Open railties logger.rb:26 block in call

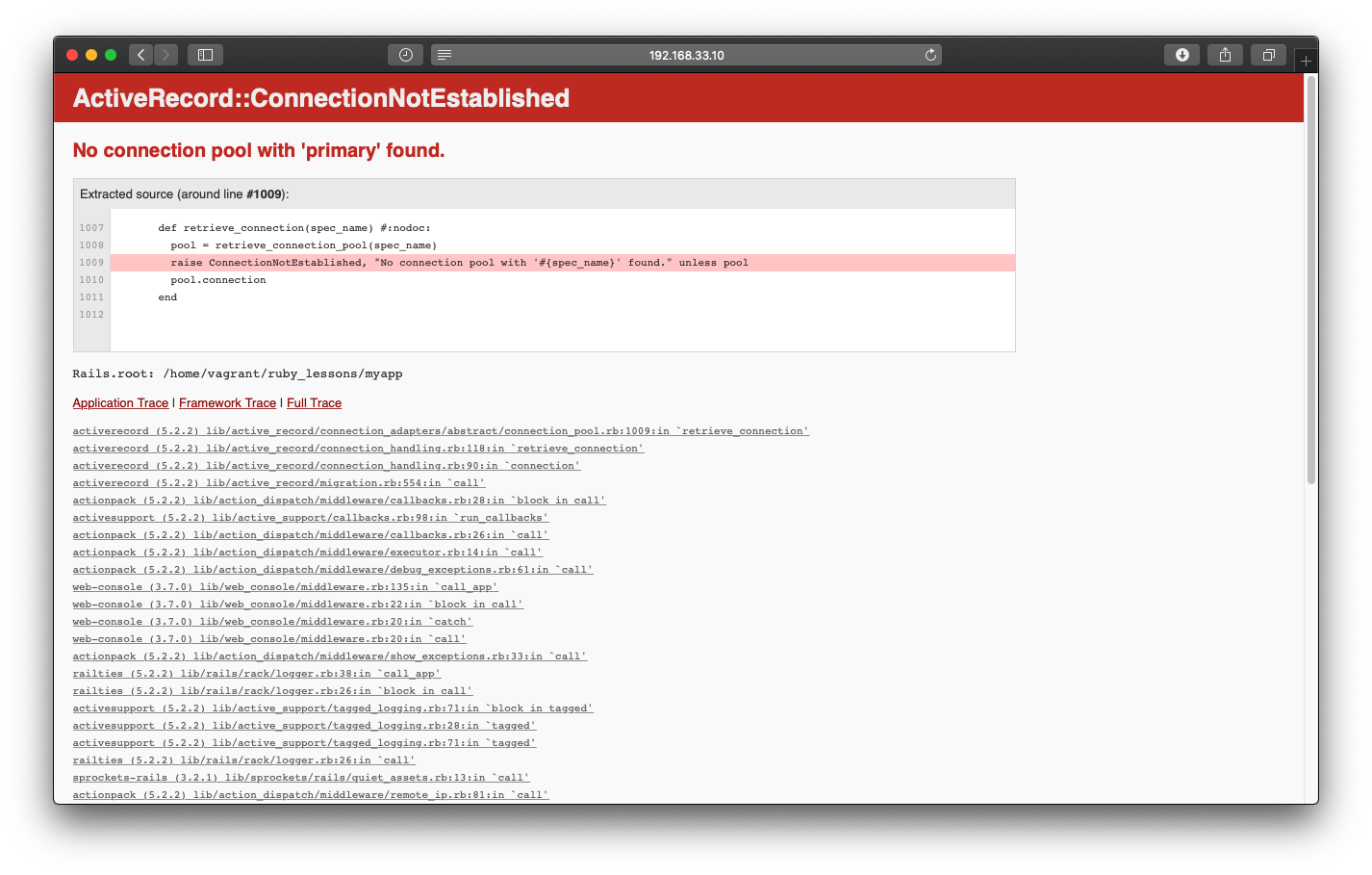click(x=272, y=691)
